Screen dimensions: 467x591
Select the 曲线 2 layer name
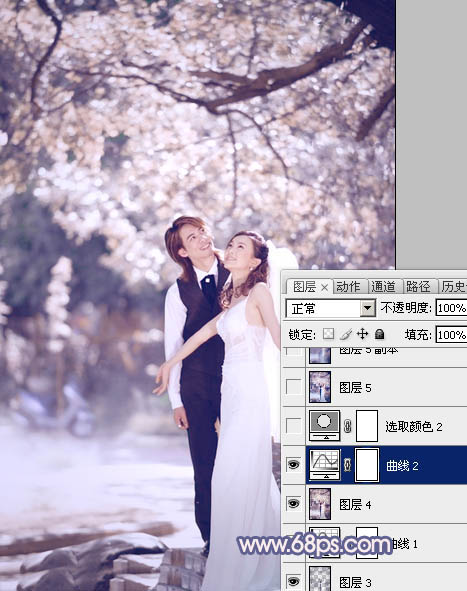[x=403, y=466]
